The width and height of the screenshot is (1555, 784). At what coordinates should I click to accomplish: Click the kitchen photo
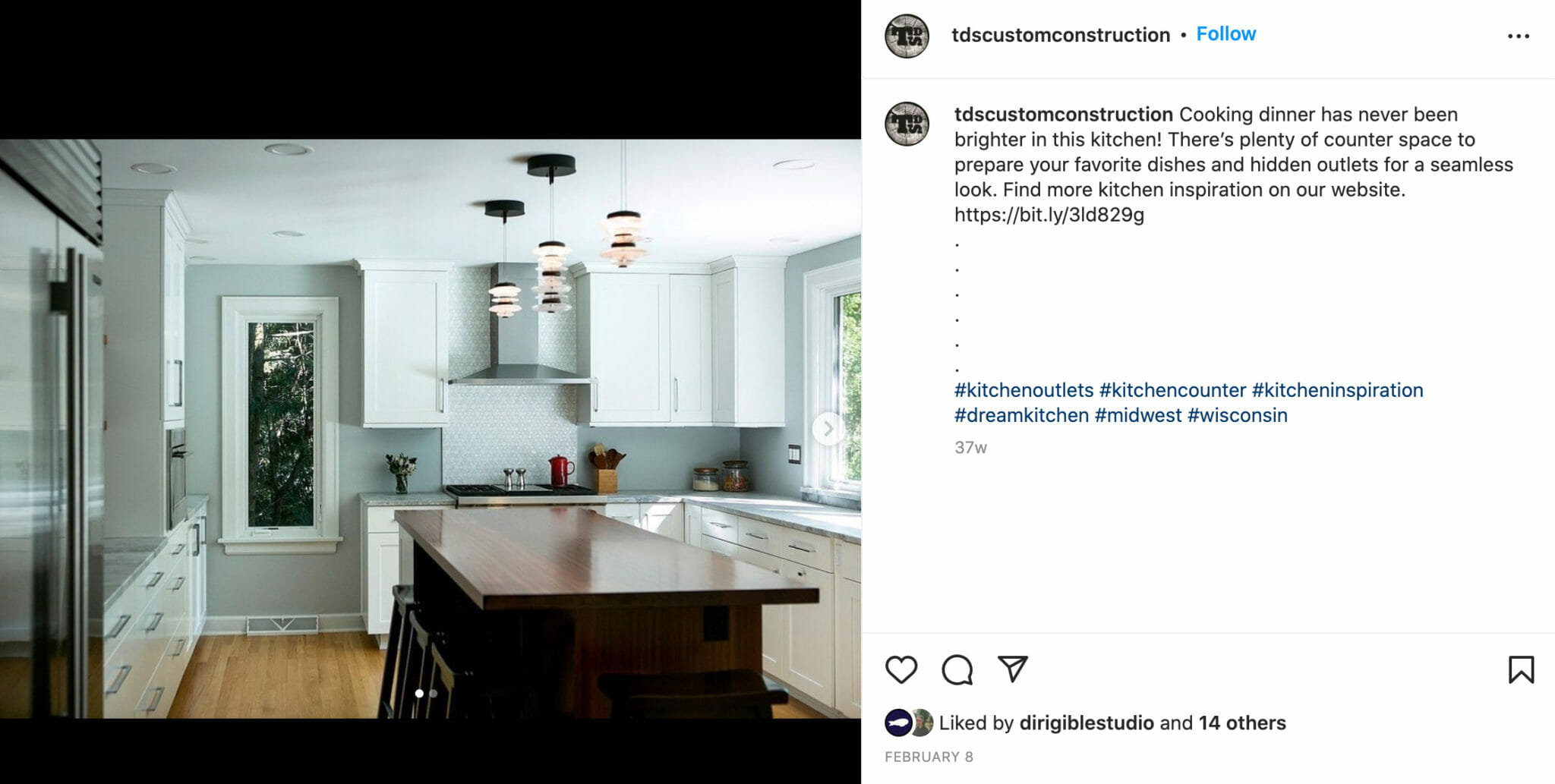pyautogui.click(x=431, y=428)
